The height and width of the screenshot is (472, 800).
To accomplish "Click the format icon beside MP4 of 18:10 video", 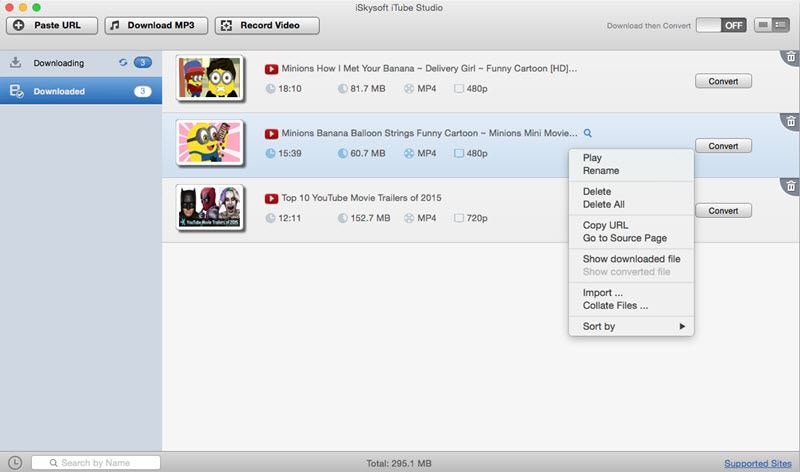I will coord(409,89).
